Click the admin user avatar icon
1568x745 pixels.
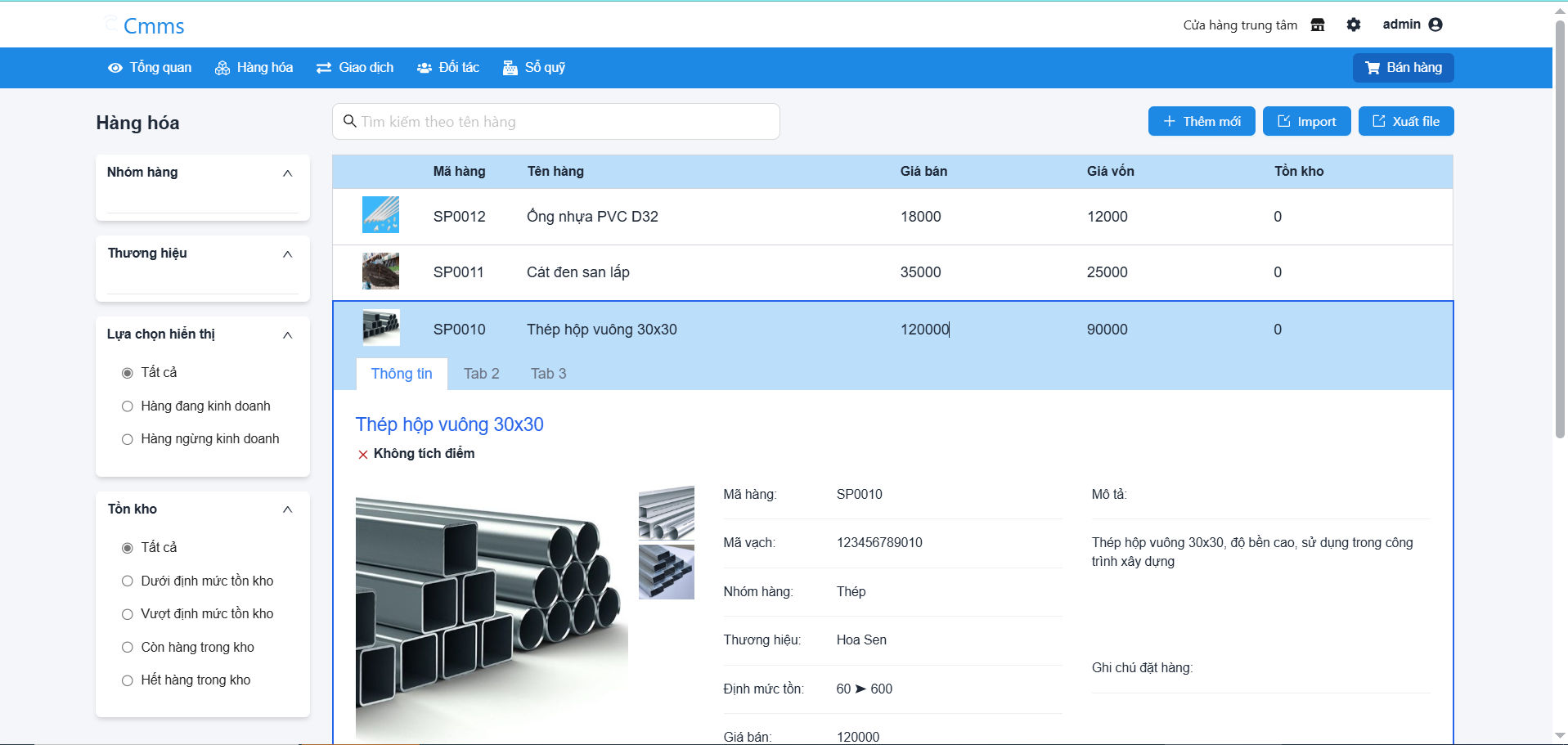tap(1435, 25)
